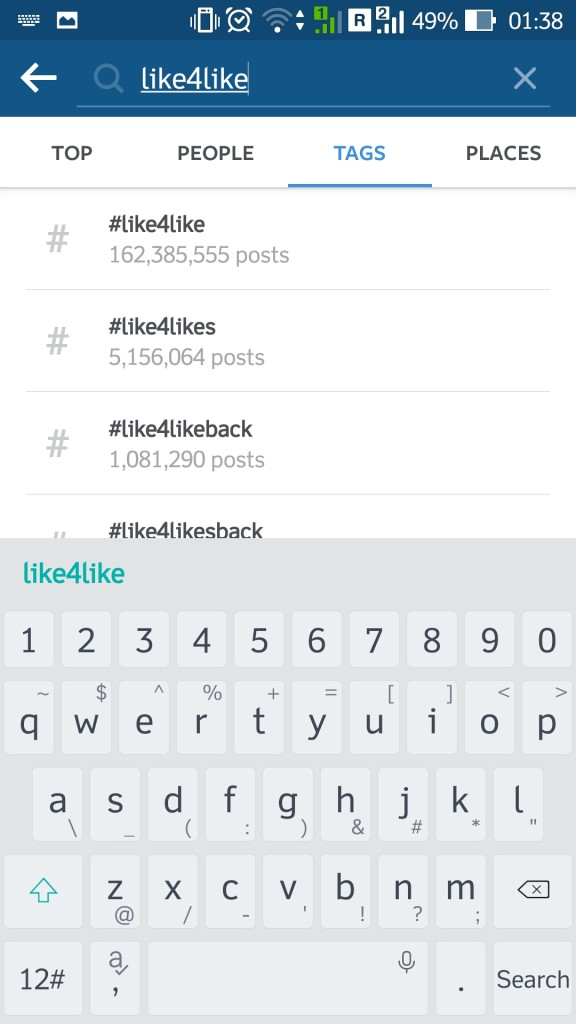Tap the number 4 key
This screenshot has height=1024, width=576.
click(201, 640)
